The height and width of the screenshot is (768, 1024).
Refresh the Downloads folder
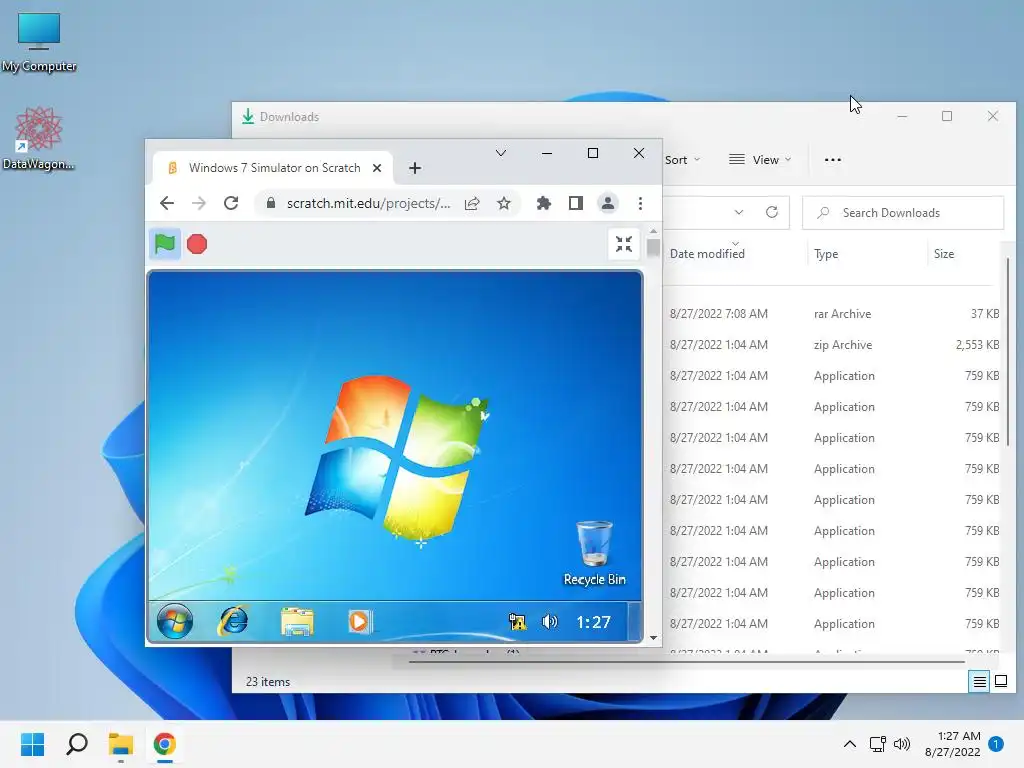click(772, 212)
